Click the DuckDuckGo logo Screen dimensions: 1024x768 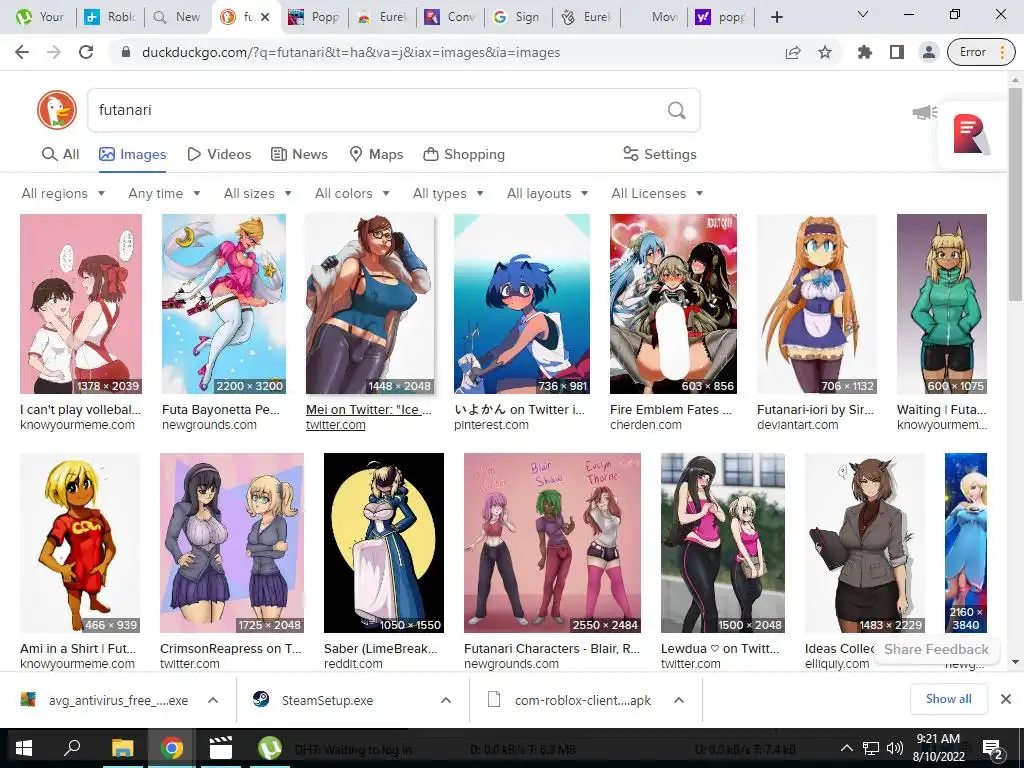coord(57,110)
